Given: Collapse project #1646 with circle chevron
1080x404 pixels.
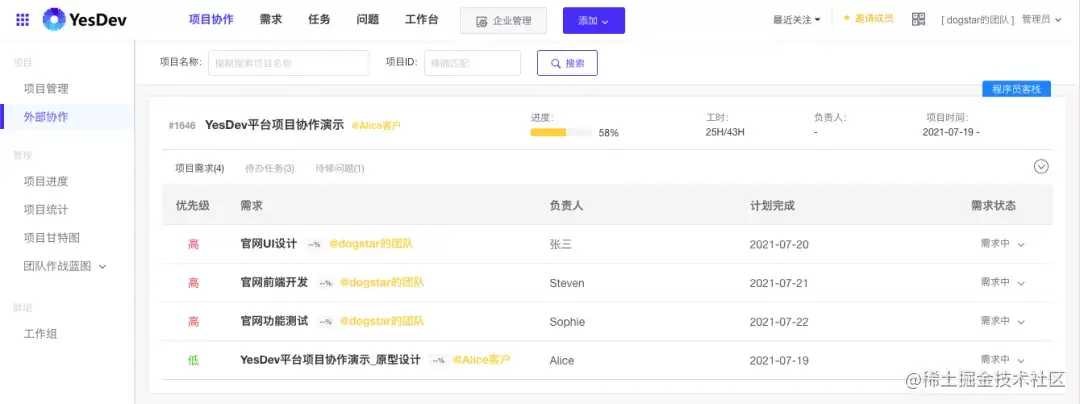Looking at the screenshot, I should (x=1041, y=167).
